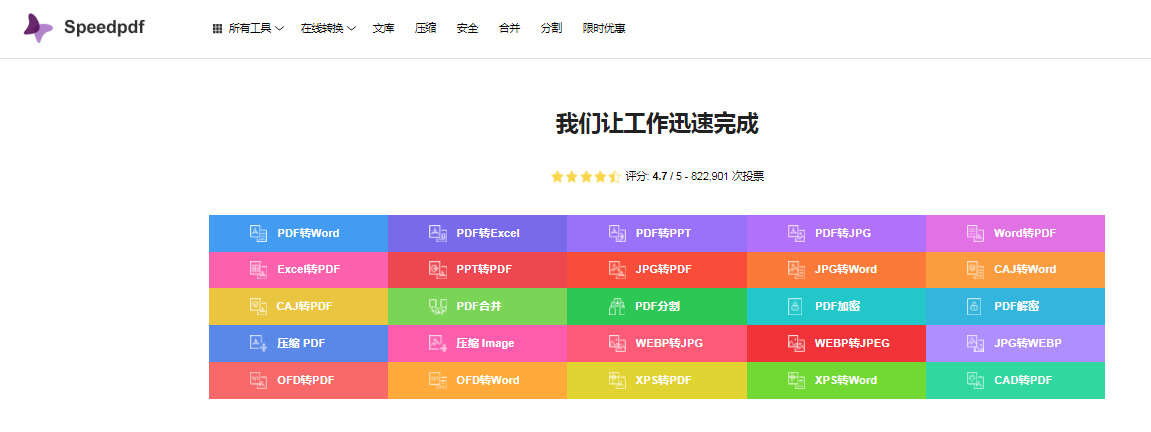Screen dimensions: 1151x432
Task: Click the OFD转PDF tile icon
Action: pyautogui.click(x=258, y=380)
